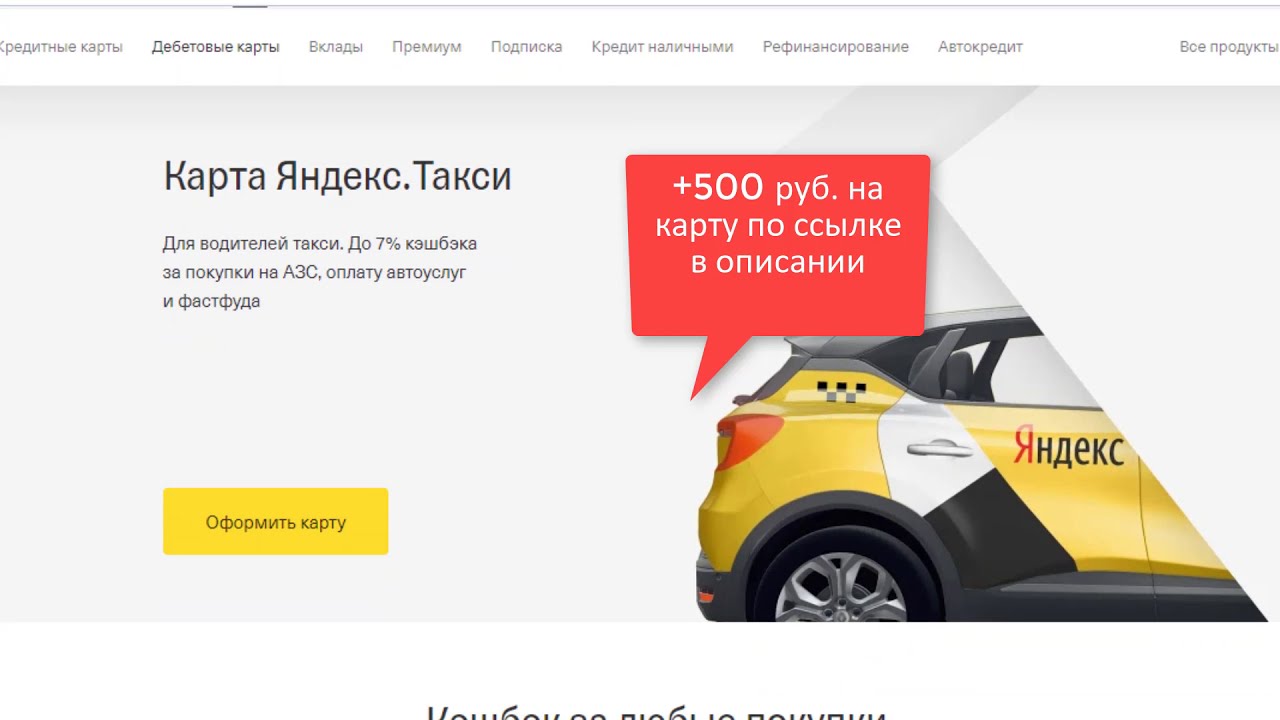The width and height of the screenshot is (1280, 720).
Task: Click the red +500 руб. callout banner
Action: tap(778, 246)
